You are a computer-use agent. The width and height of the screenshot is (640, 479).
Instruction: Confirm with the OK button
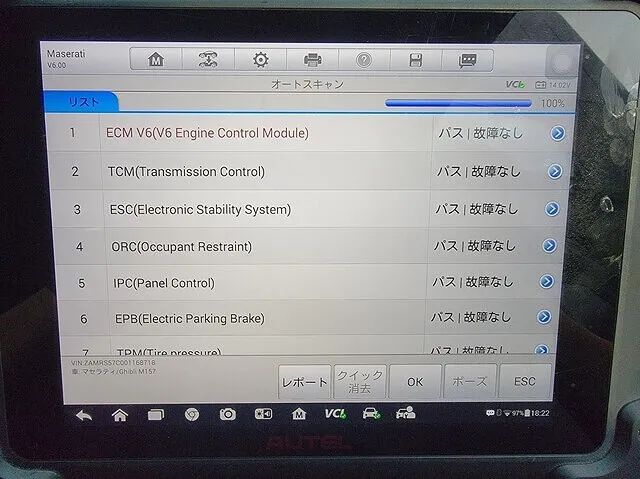(415, 381)
